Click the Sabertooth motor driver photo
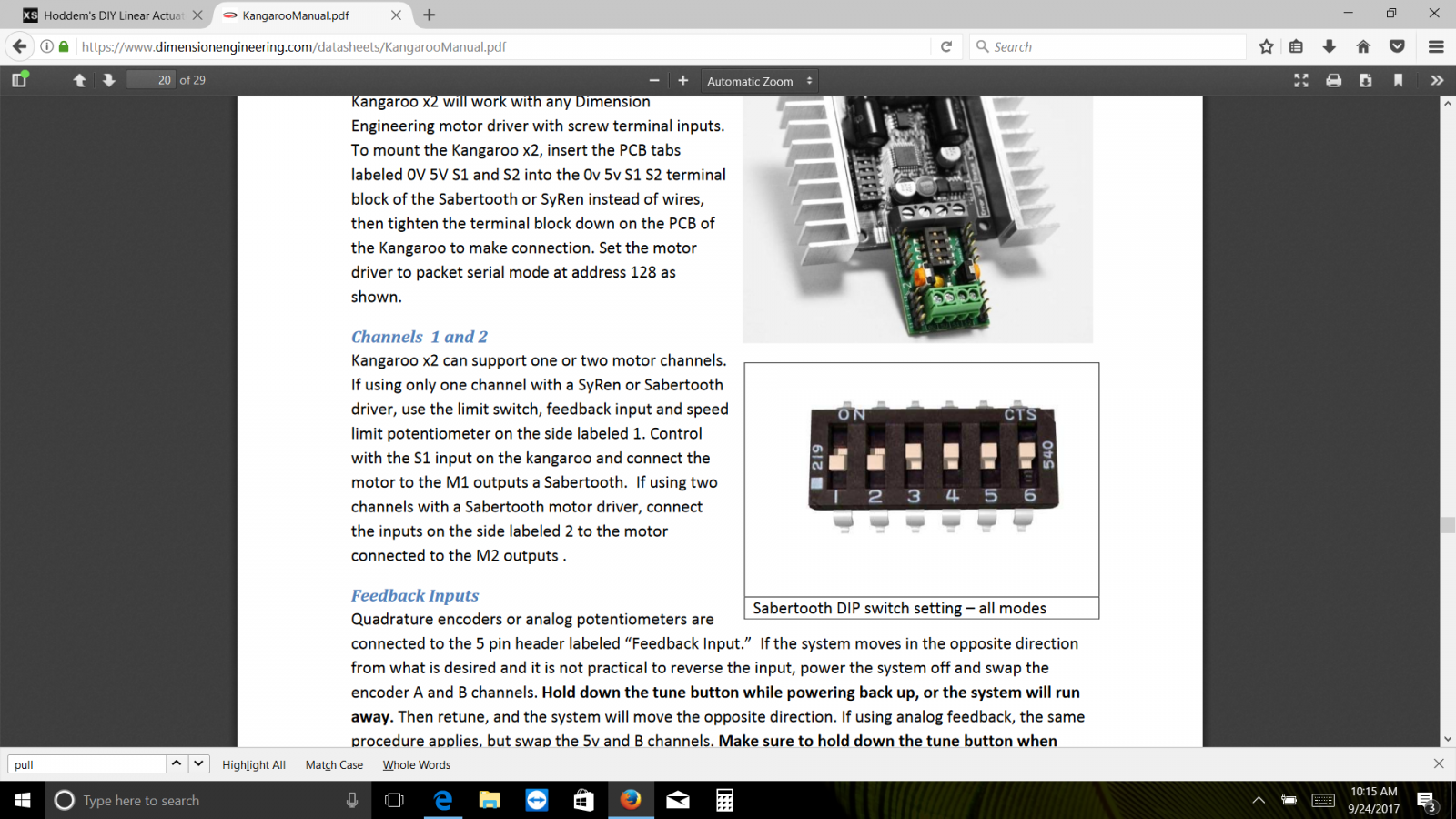Viewport: 1456px width, 819px height. [x=917, y=218]
